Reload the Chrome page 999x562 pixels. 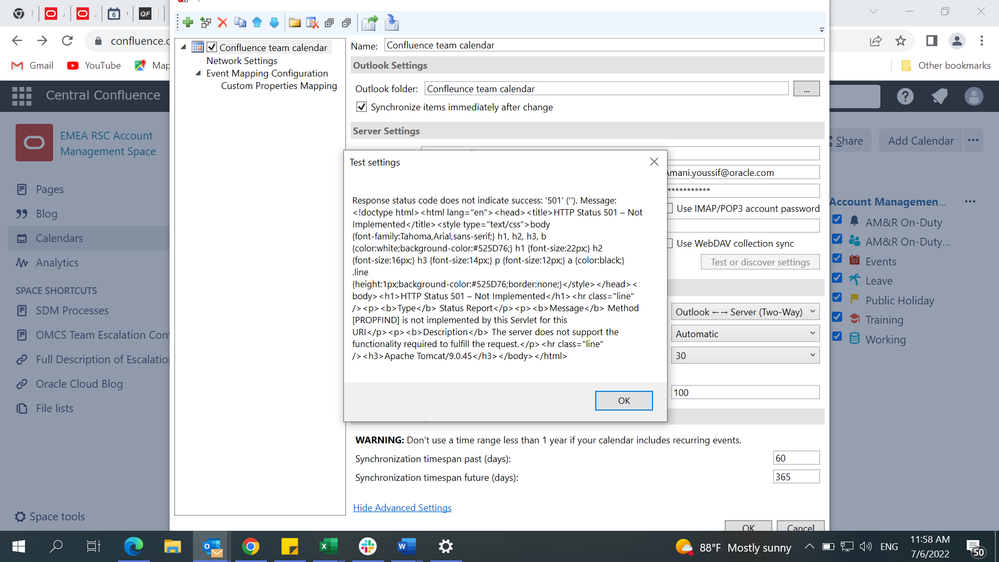[x=67, y=41]
